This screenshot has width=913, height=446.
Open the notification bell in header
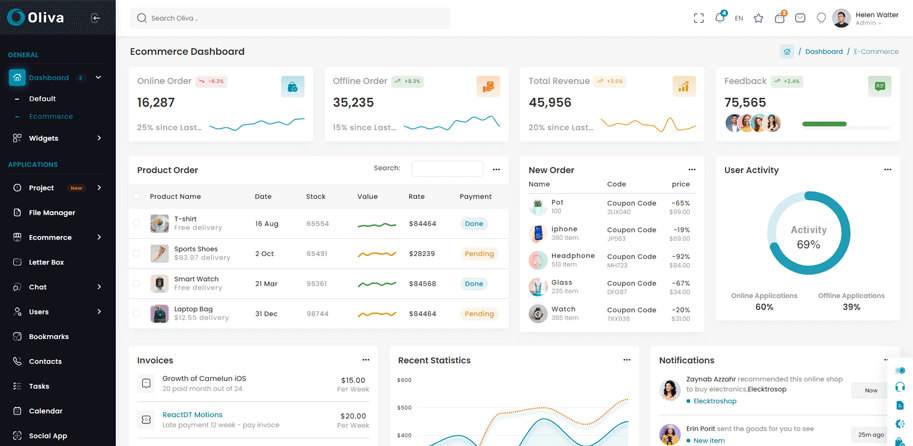point(719,18)
